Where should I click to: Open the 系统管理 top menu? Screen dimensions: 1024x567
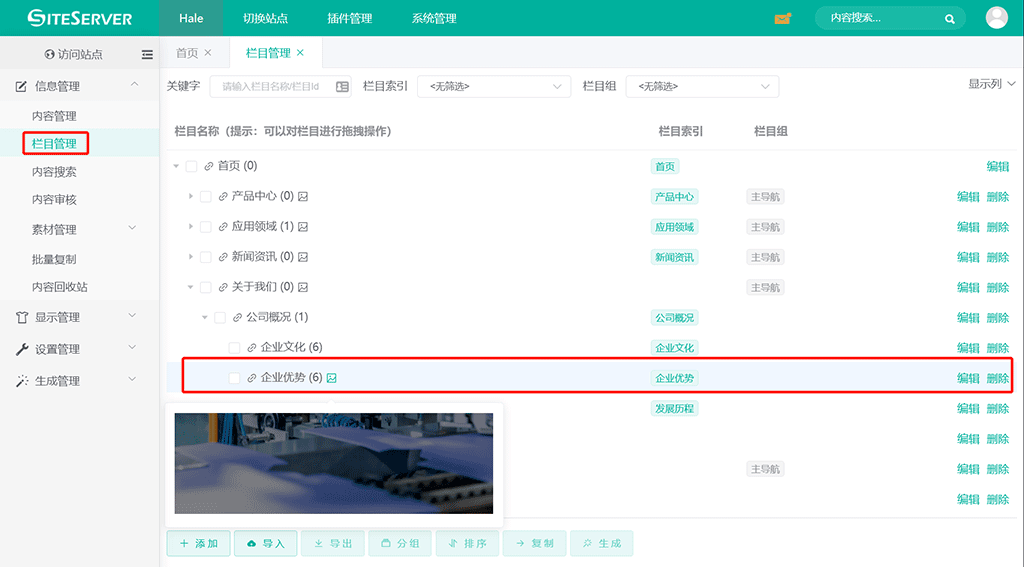point(434,18)
